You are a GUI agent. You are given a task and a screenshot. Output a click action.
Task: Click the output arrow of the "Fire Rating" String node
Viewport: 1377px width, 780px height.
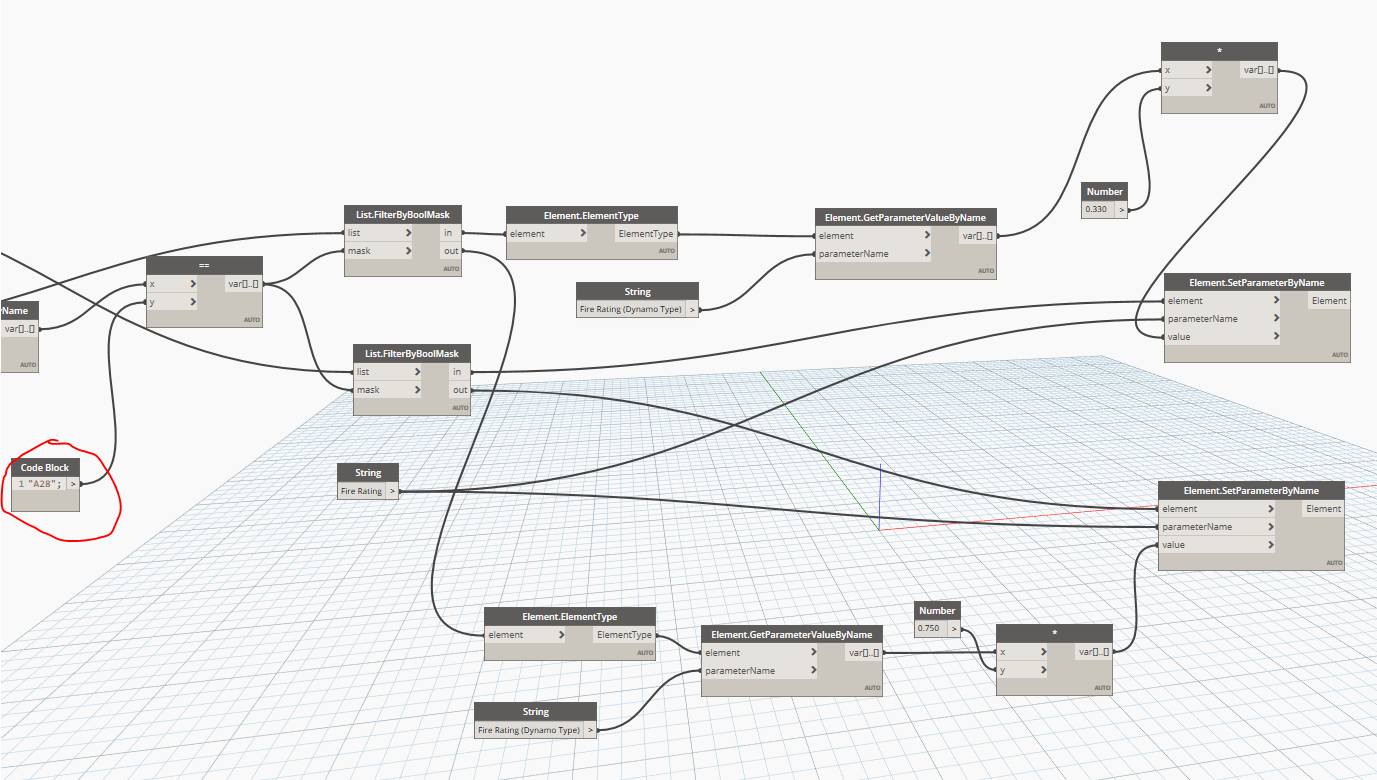[x=393, y=491]
